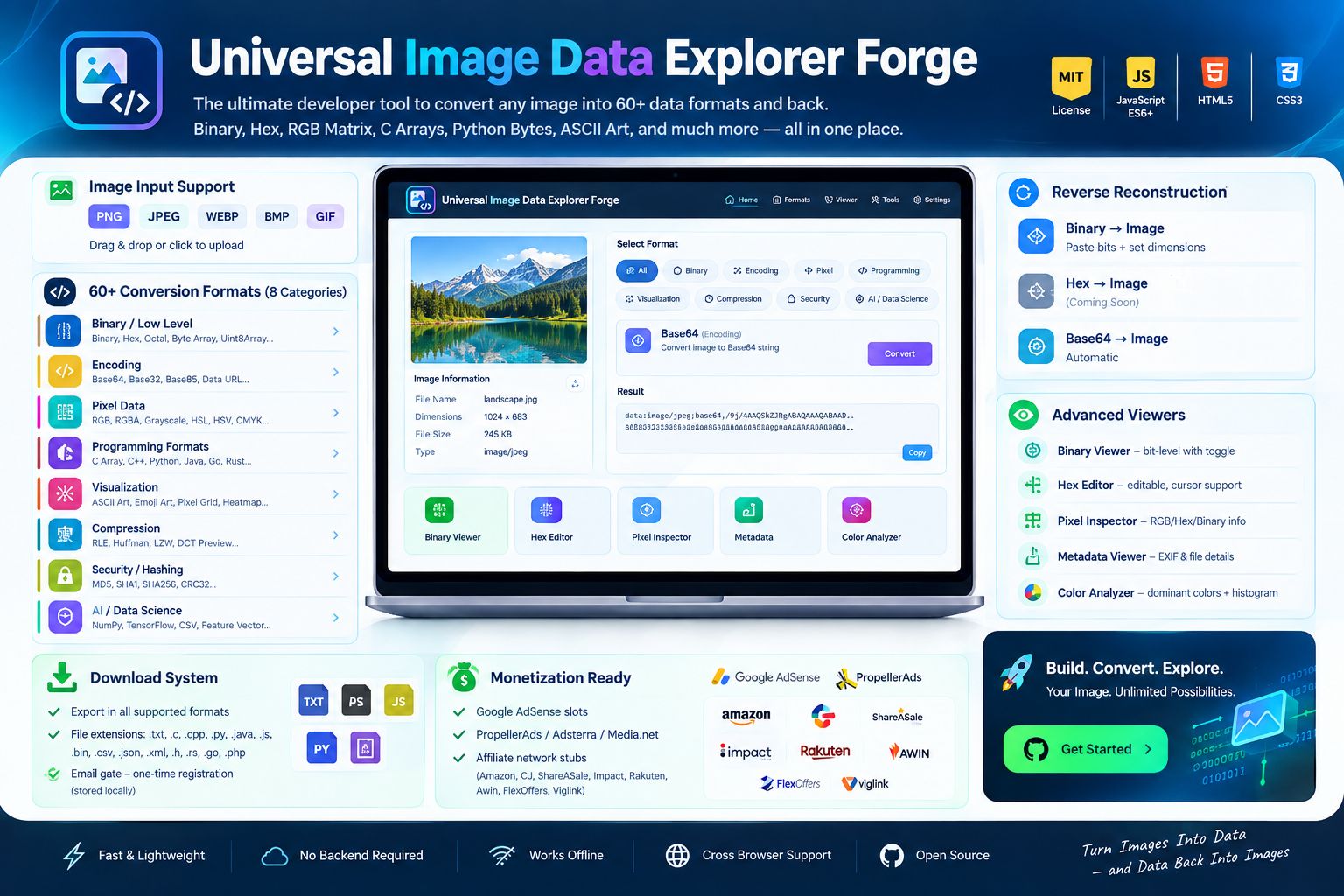Click the JavaScript ES6+ badge

[x=1140, y=87]
